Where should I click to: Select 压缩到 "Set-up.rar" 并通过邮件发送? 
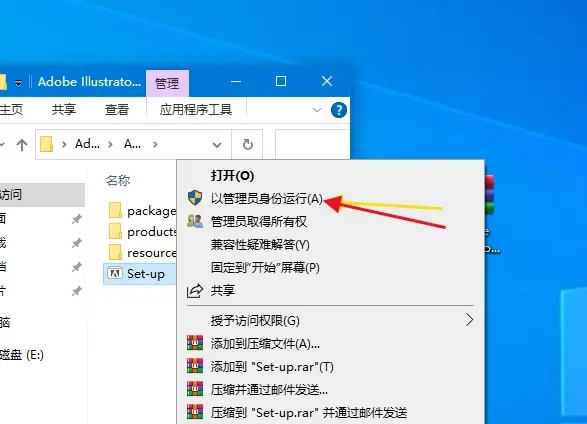[309, 413]
